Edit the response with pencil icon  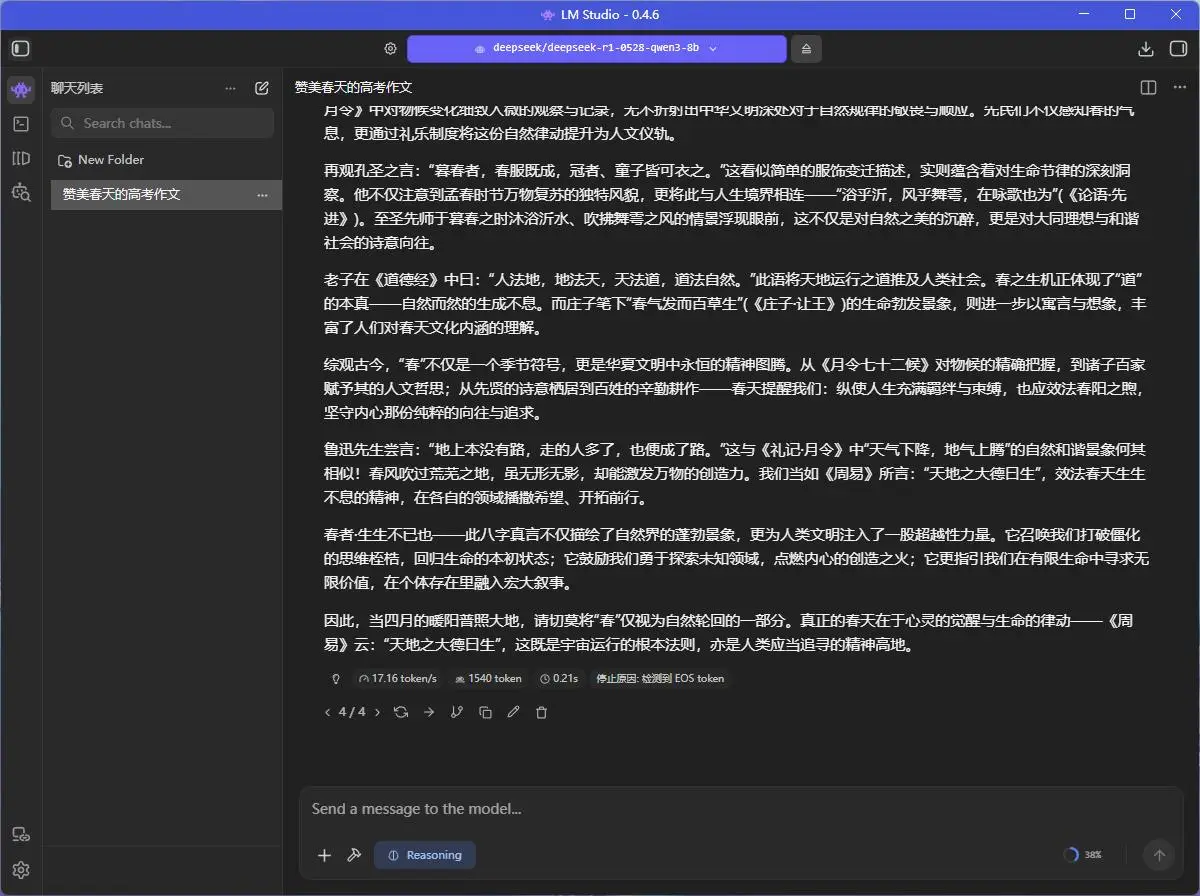tap(513, 711)
